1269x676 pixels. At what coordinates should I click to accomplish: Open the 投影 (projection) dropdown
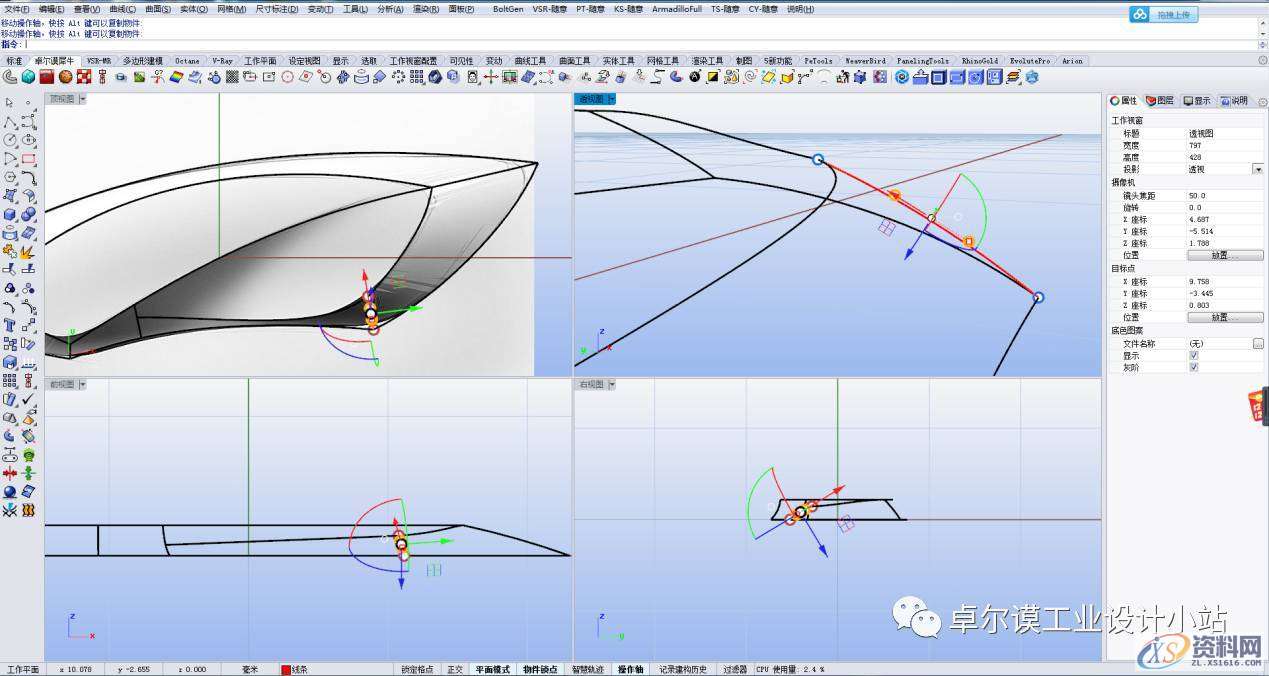tap(1257, 170)
